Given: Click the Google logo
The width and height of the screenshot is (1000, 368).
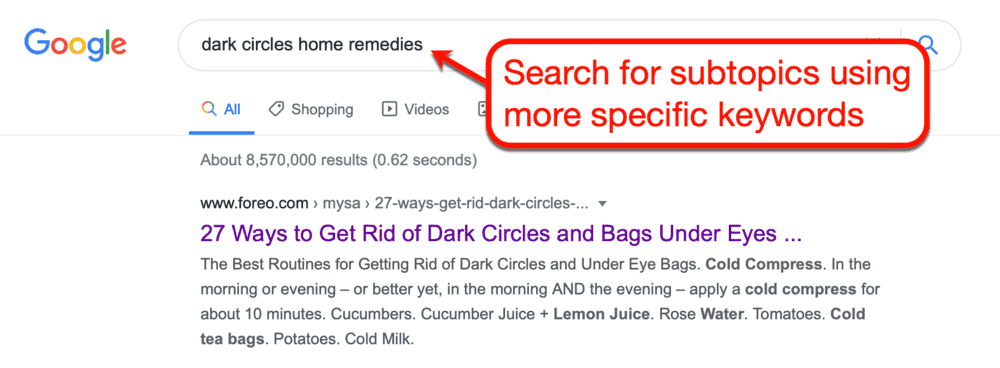Looking at the screenshot, I should coord(75,44).
